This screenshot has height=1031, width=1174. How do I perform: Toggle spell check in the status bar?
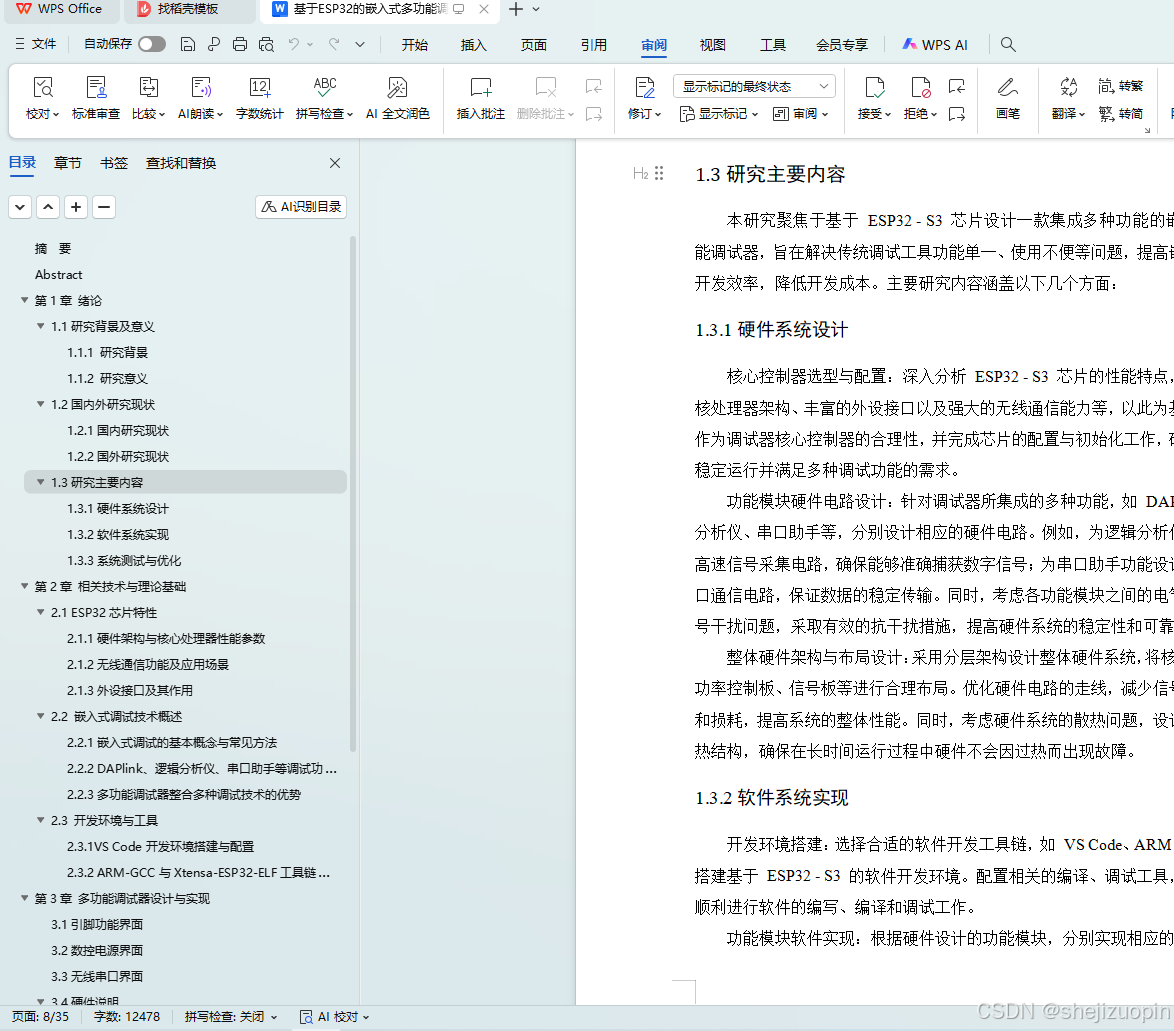click(x=224, y=1016)
